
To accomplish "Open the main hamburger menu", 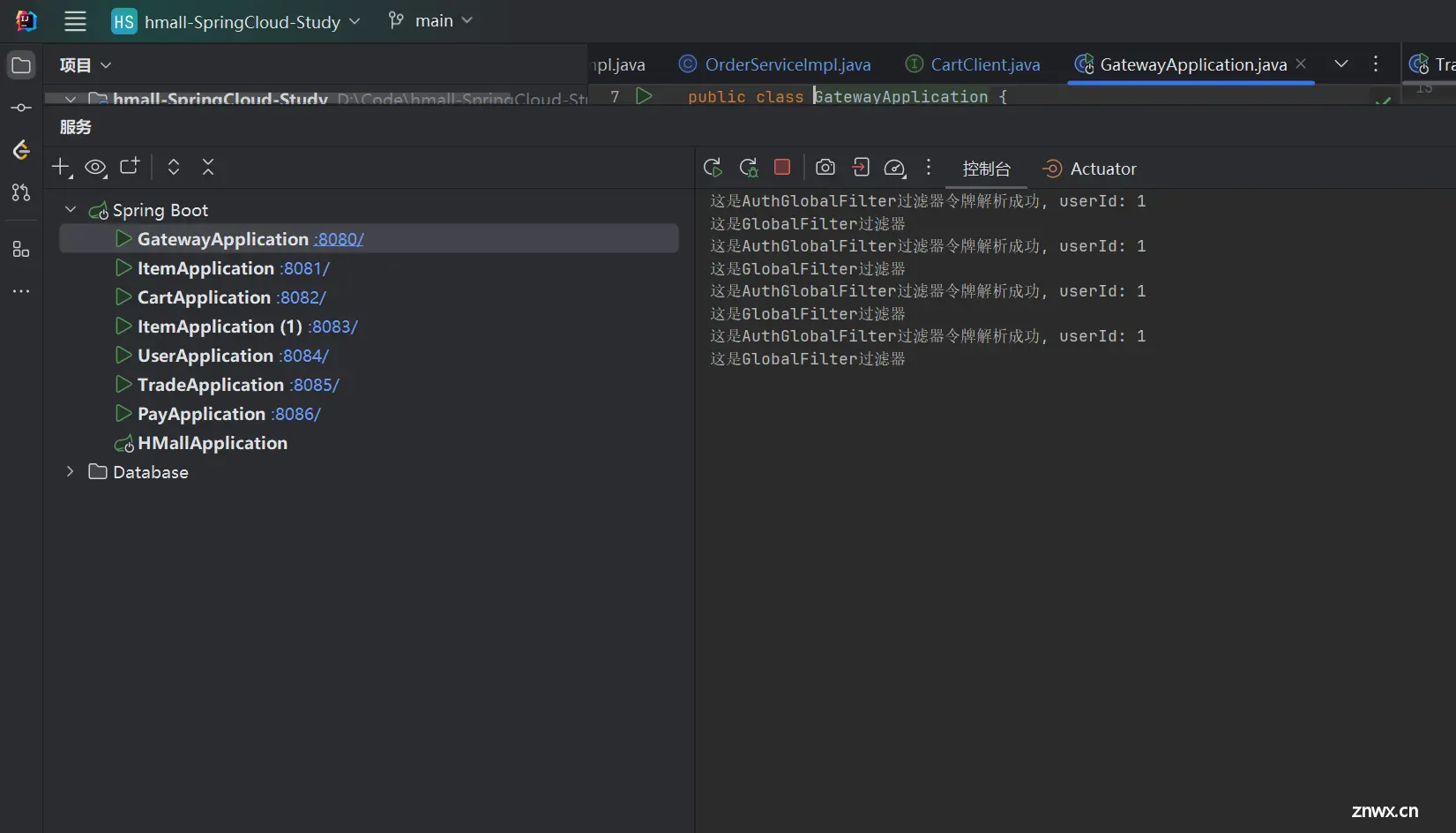I will pyautogui.click(x=76, y=21).
